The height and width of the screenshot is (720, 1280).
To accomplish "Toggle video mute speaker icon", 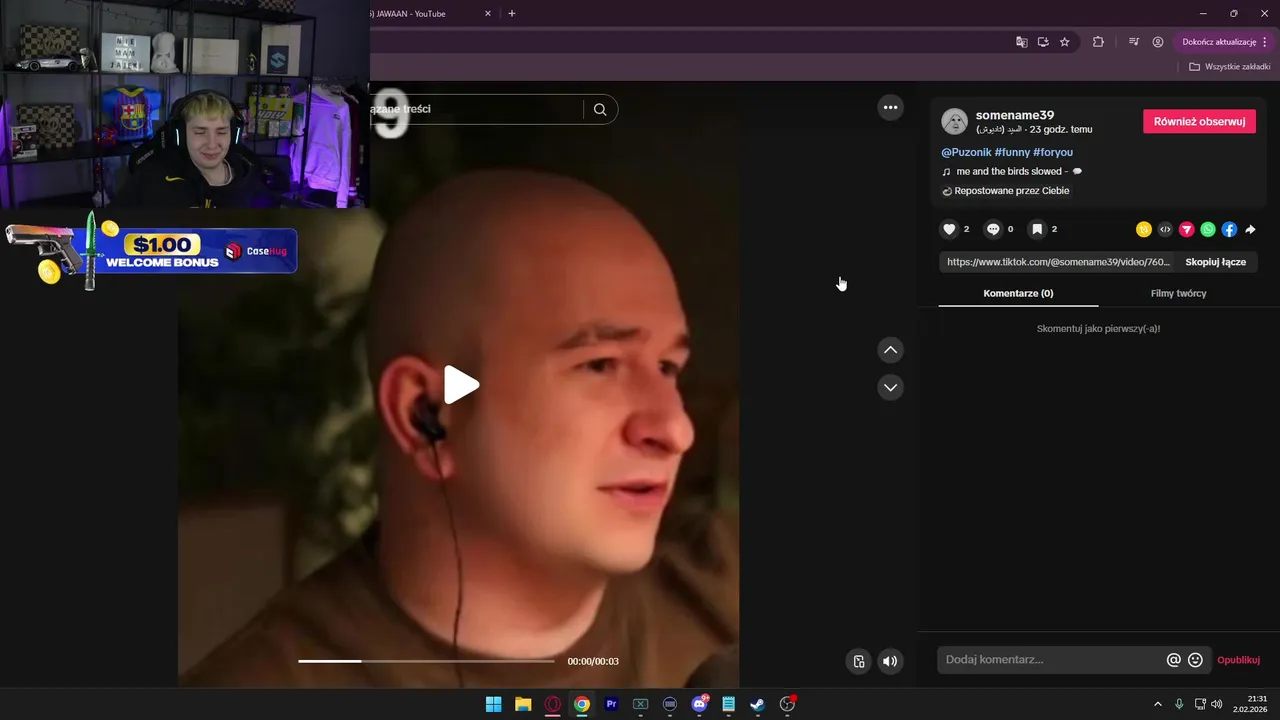I will (890, 661).
